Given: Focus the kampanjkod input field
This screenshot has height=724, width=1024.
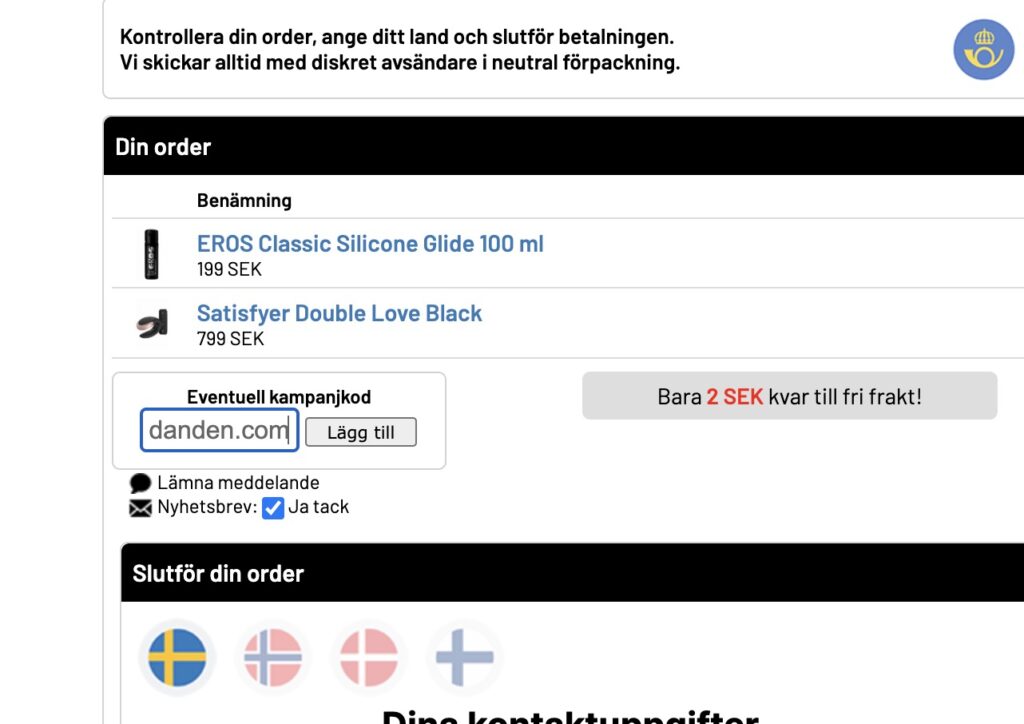Looking at the screenshot, I should click(x=219, y=430).
